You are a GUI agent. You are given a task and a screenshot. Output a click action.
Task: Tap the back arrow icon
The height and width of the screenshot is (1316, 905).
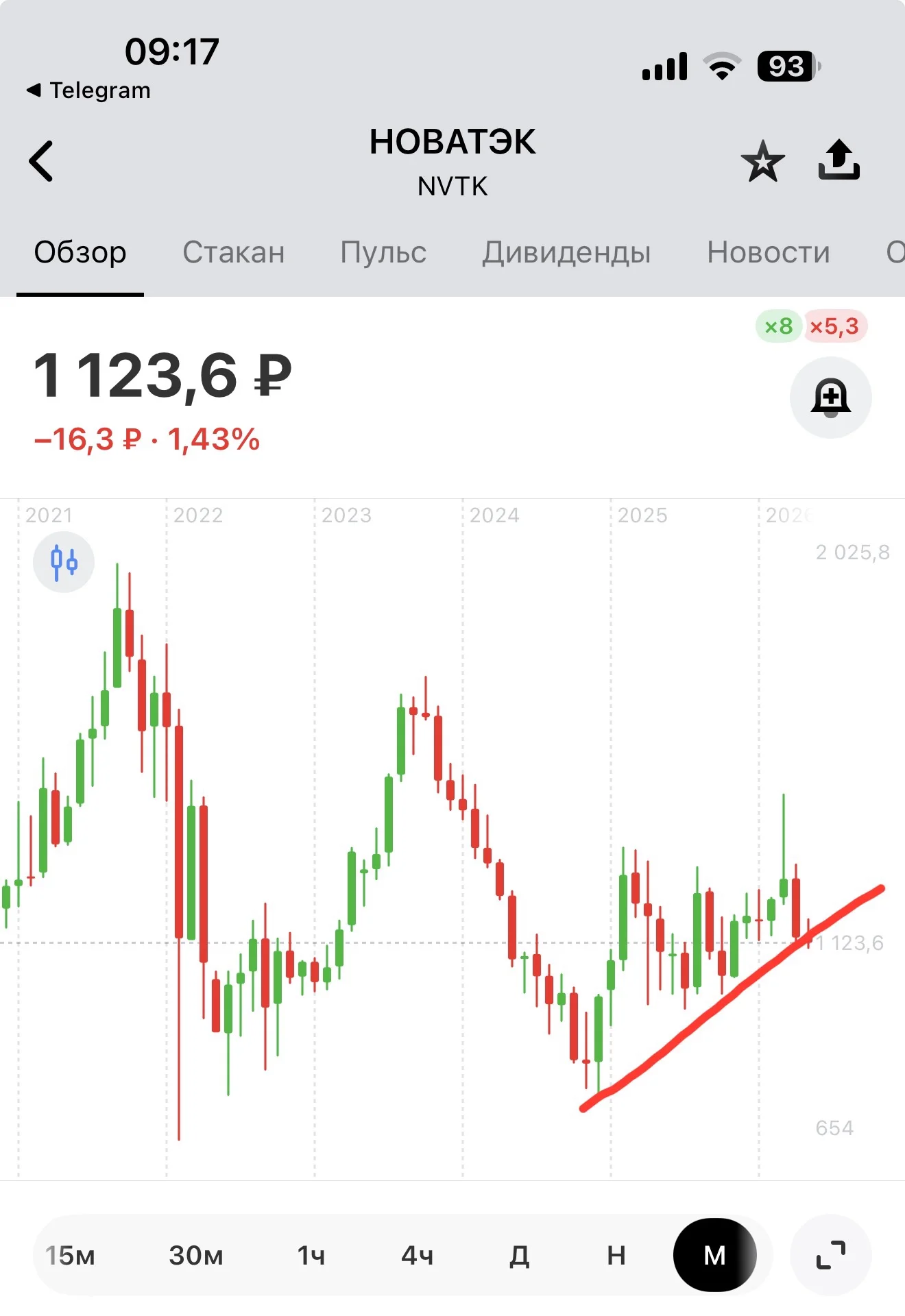tap(41, 161)
